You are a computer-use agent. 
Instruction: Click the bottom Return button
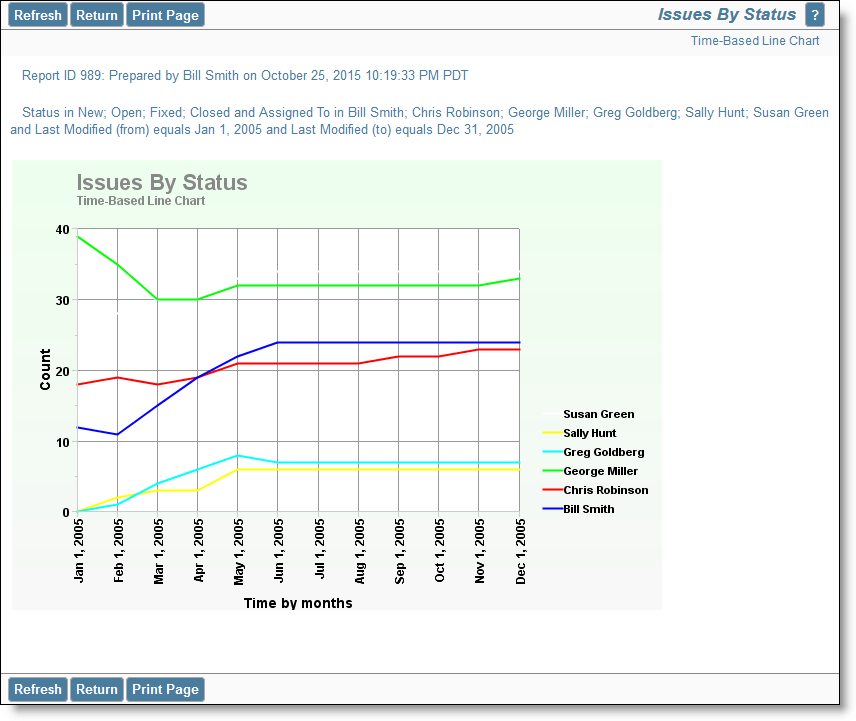[x=97, y=689]
